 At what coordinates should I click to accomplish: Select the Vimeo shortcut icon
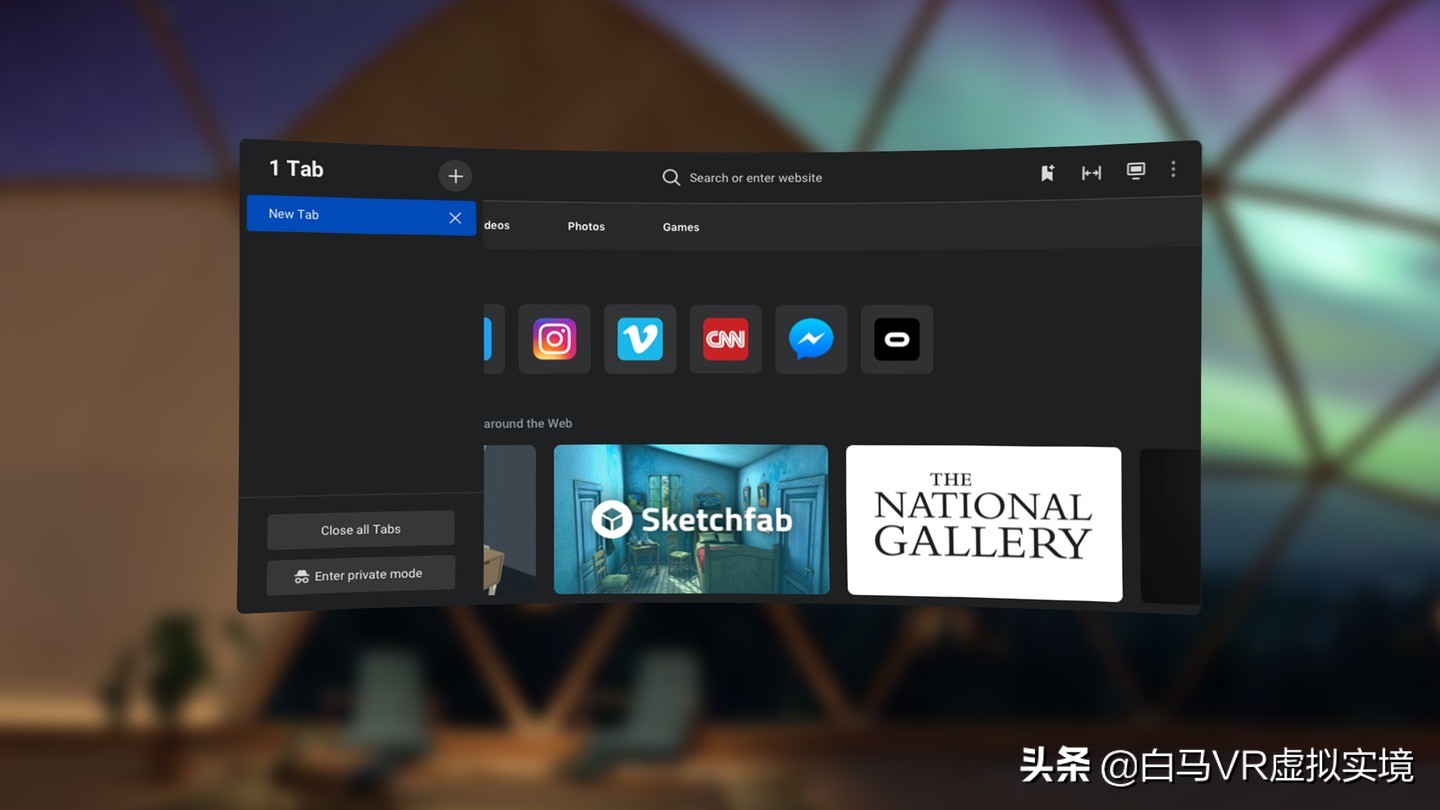click(x=639, y=339)
